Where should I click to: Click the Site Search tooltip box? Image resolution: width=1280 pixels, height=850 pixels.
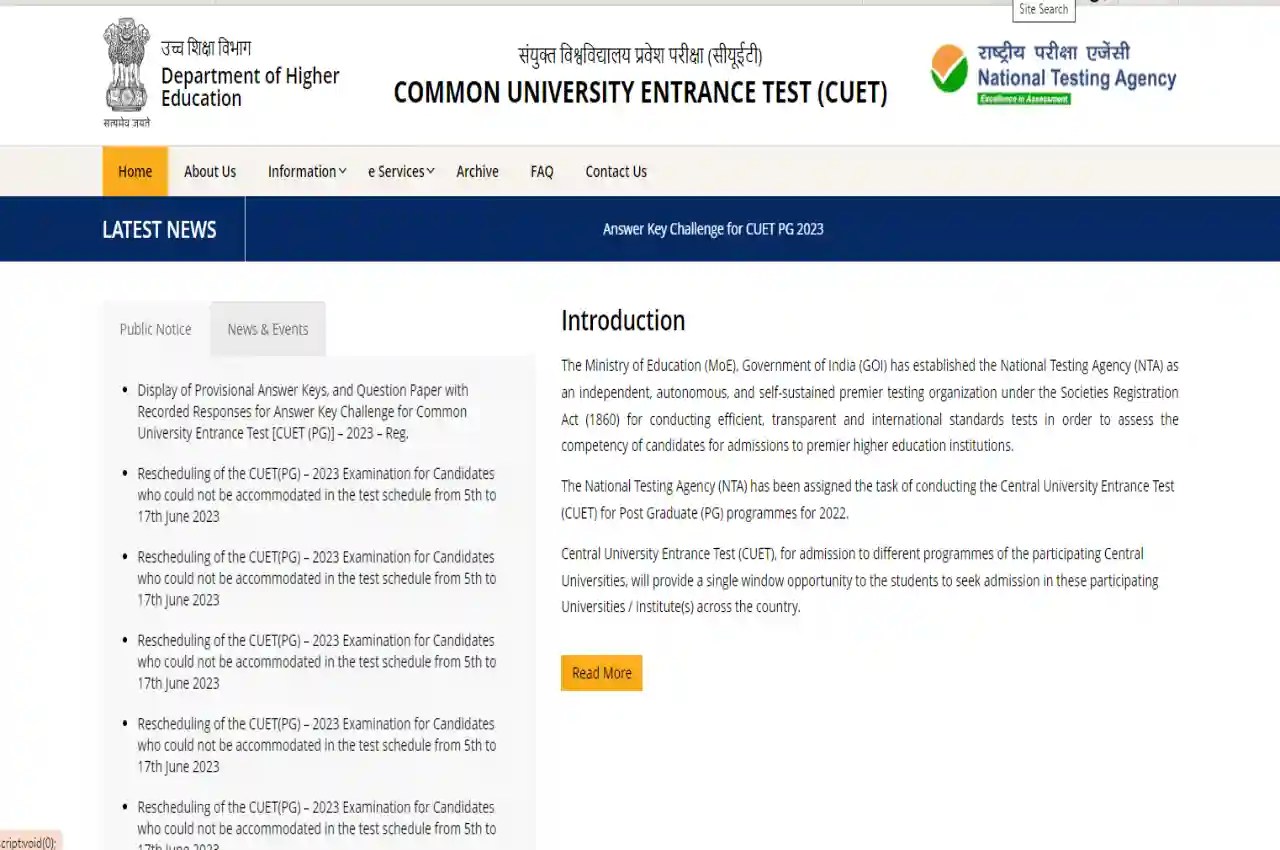coord(1044,10)
